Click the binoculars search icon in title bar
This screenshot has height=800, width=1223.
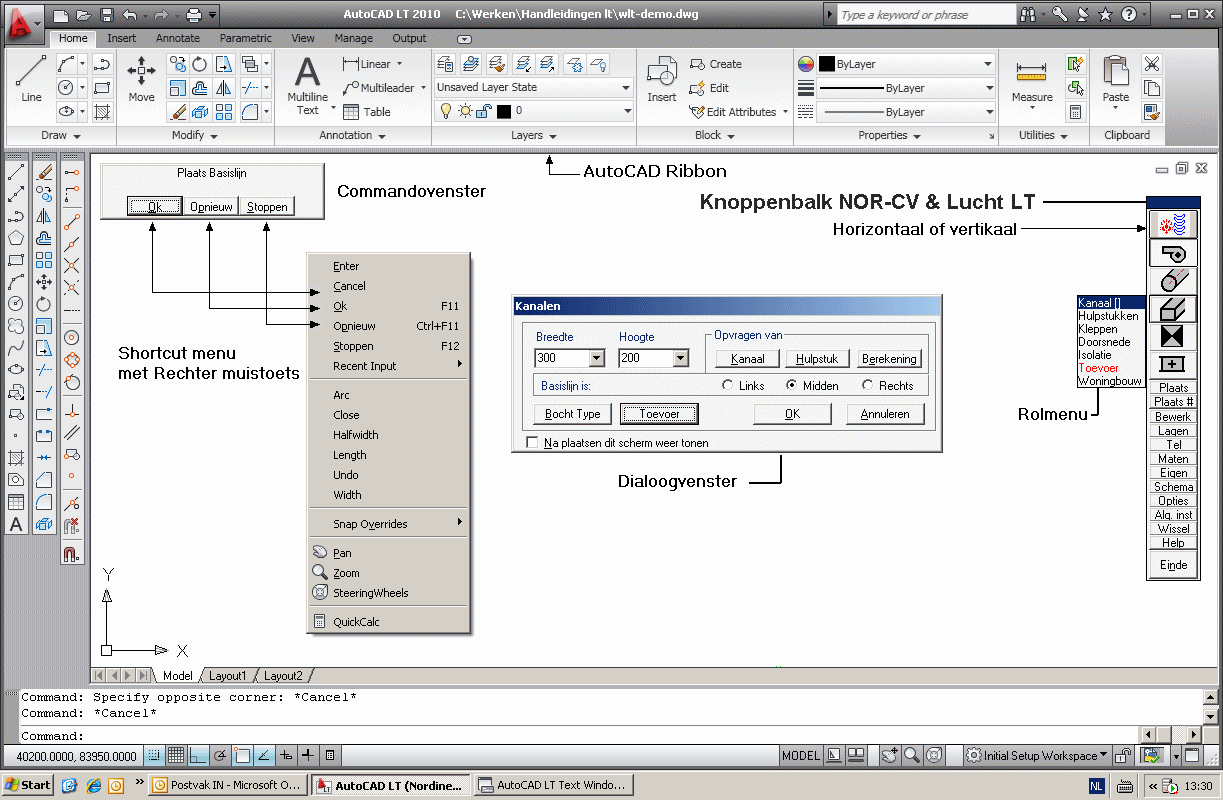[1030, 14]
